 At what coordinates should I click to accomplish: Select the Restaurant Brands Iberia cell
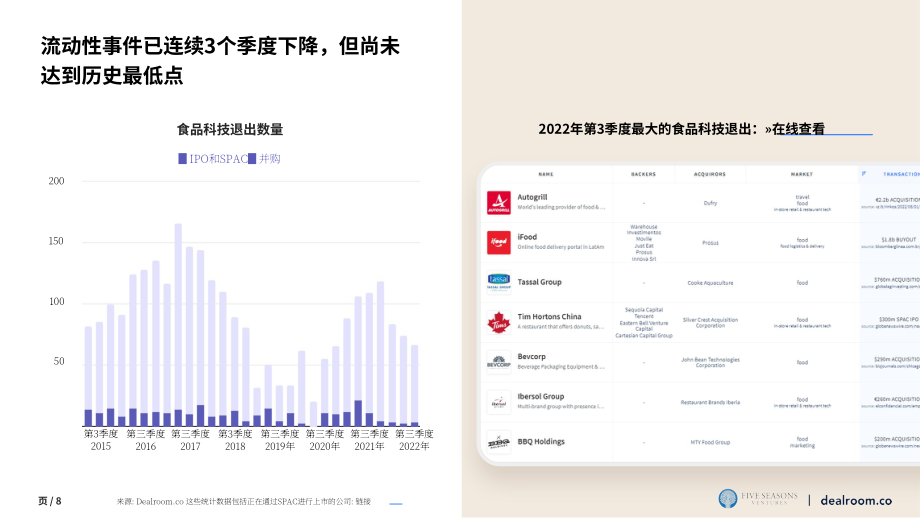coord(710,402)
